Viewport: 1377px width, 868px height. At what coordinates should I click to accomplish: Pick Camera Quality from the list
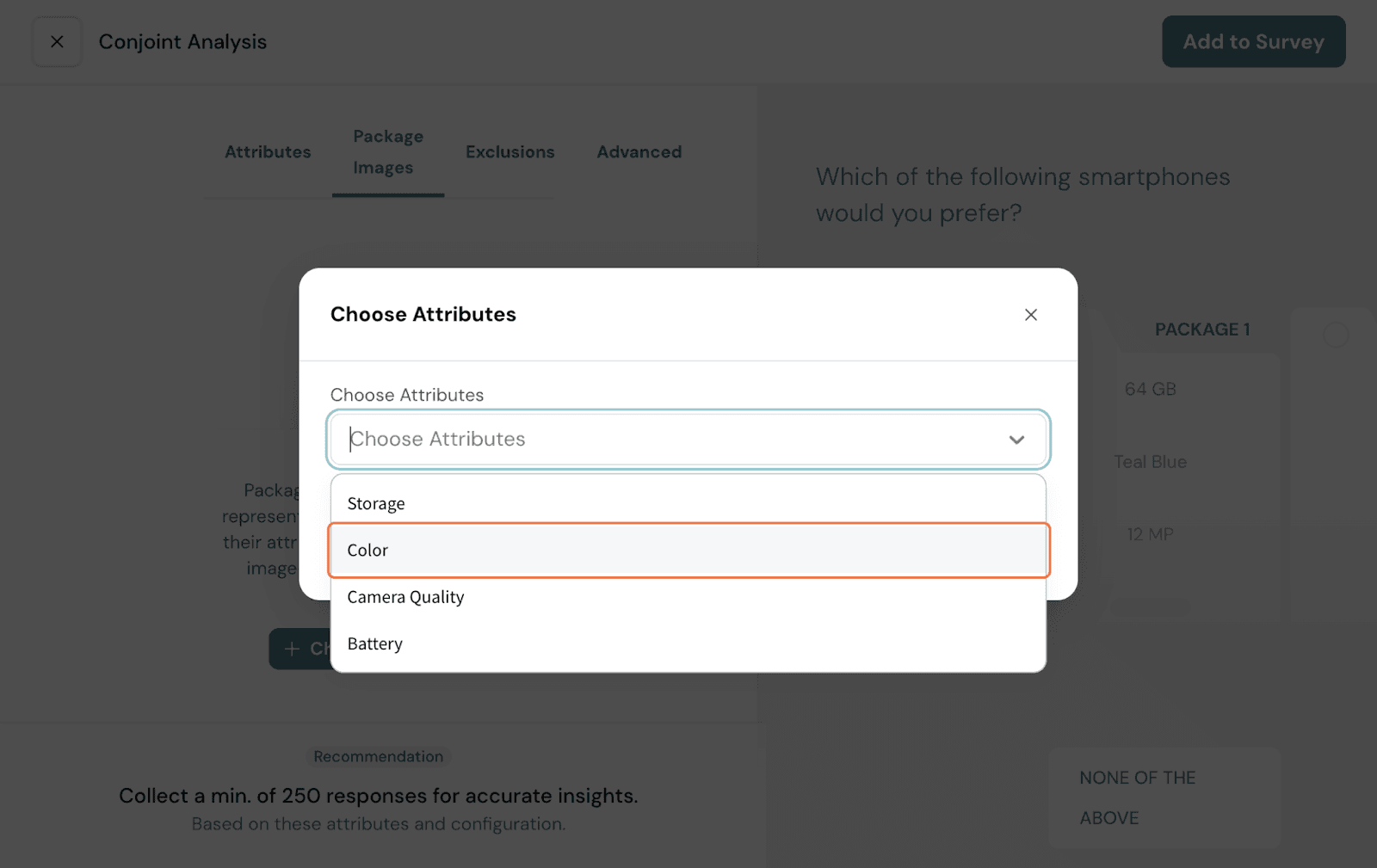(x=405, y=597)
